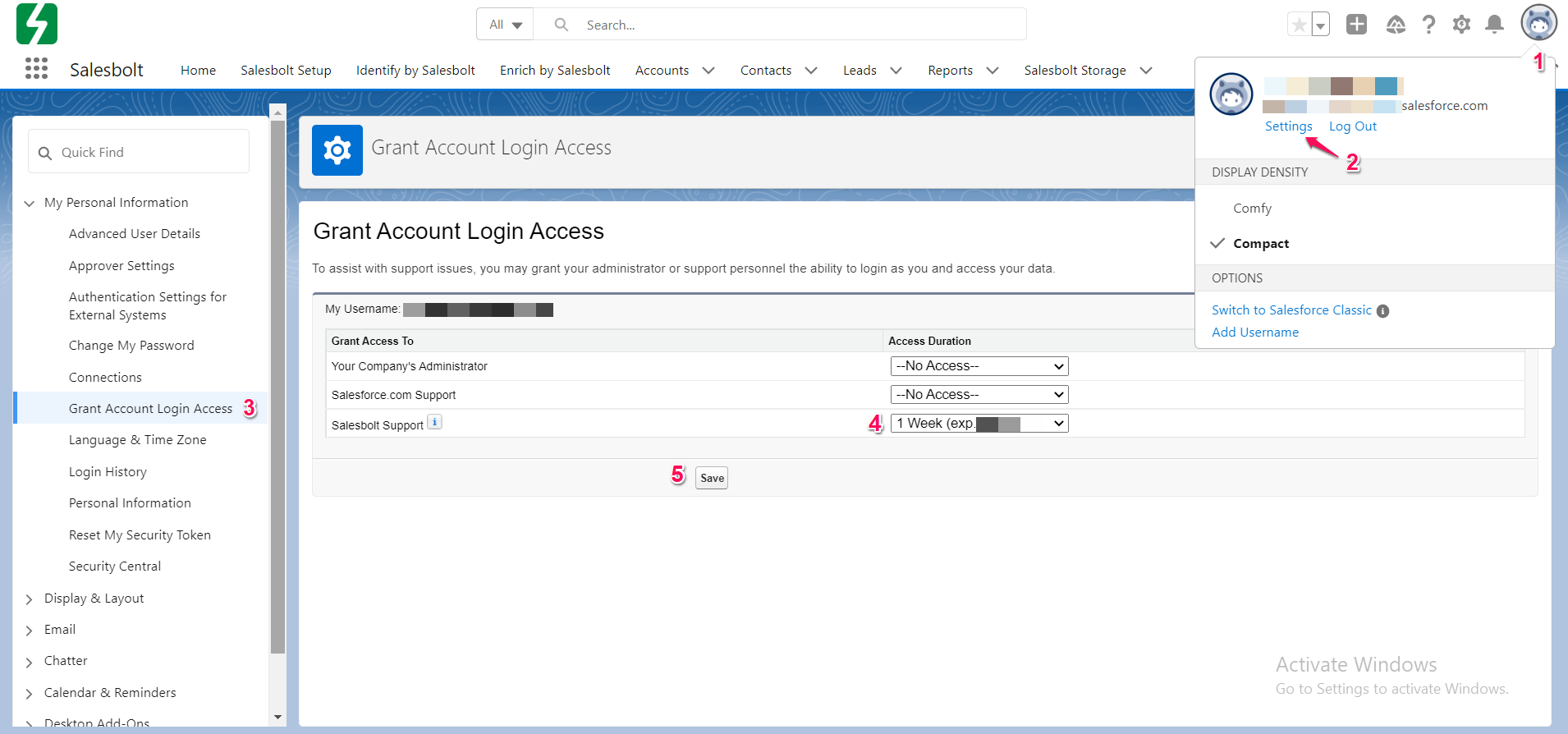
Task: Open the Enrich by Salesbolt tab
Action: [555, 71]
